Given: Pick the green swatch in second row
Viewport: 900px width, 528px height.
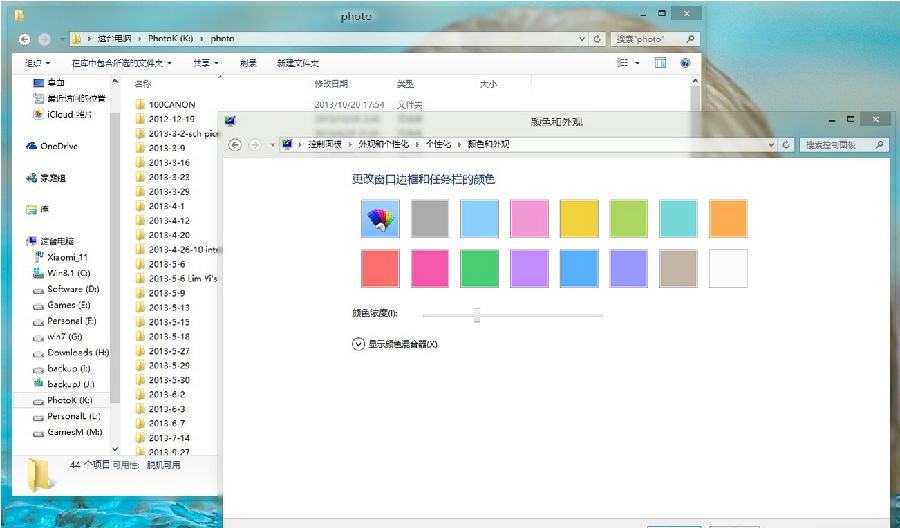Looking at the screenshot, I should pos(479,268).
